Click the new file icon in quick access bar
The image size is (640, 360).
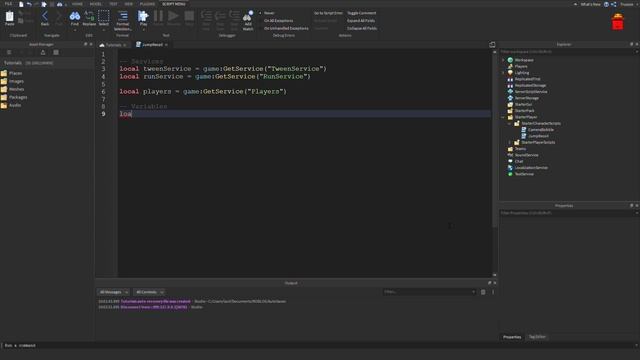(21, 4)
